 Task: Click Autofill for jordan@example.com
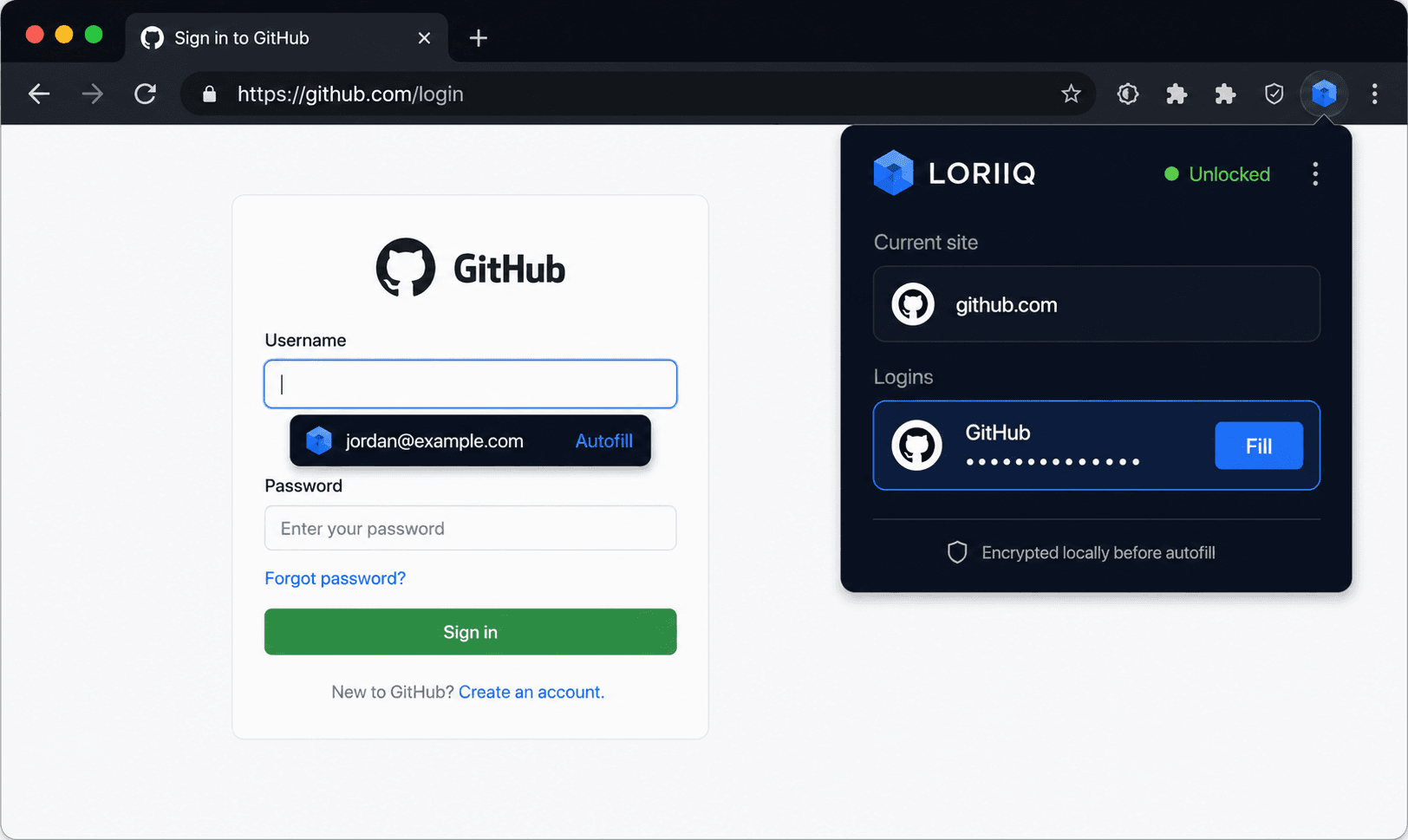pyautogui.click(x=604, y=440)
